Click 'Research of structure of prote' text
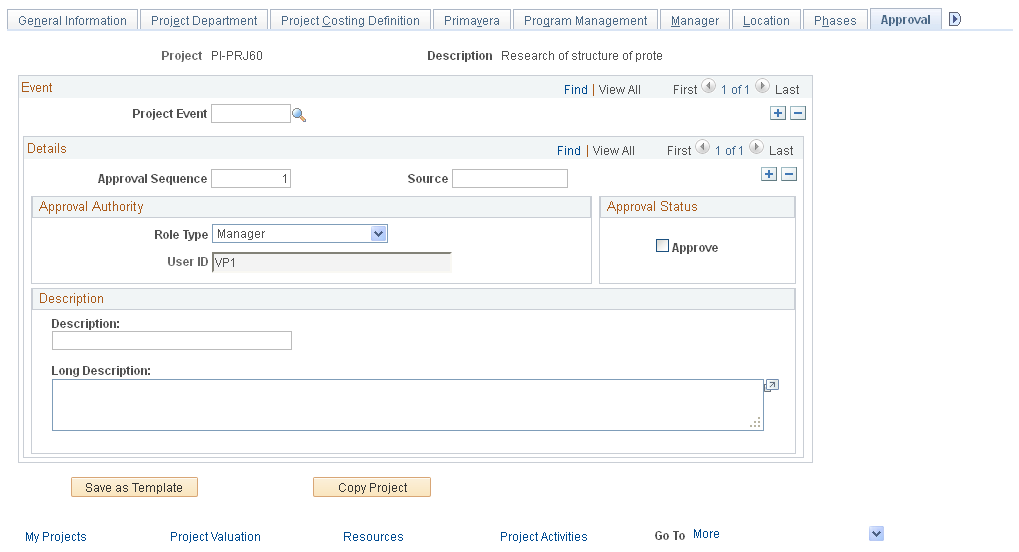Viewport: 1019px width, 552px height. click(x=582, y=56)
